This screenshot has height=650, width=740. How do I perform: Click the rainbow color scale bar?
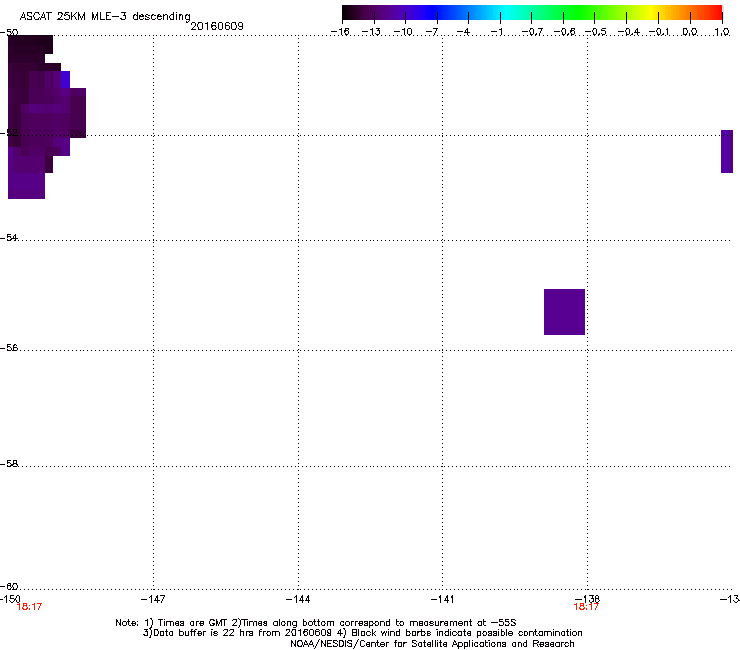click(532, 13)
